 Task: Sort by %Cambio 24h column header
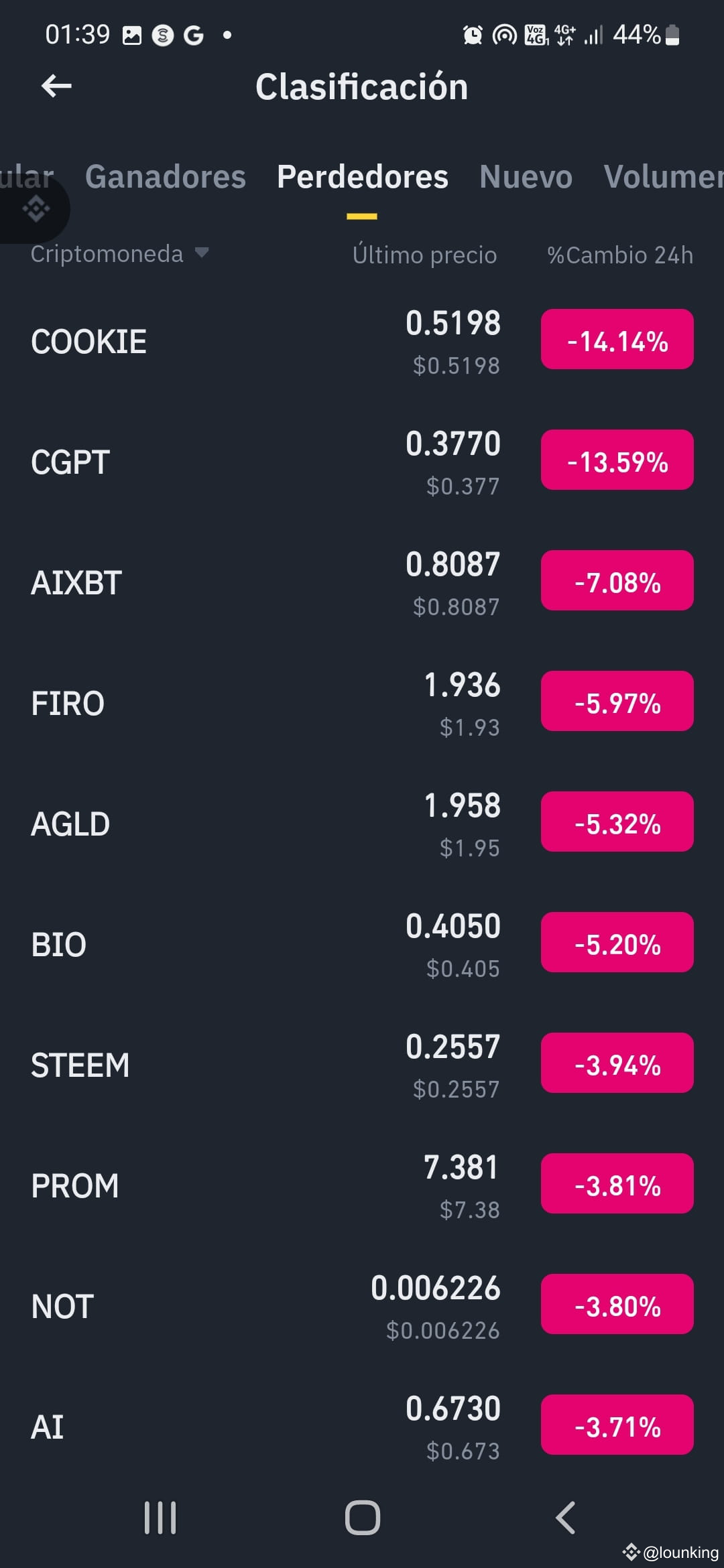(620, 255)
